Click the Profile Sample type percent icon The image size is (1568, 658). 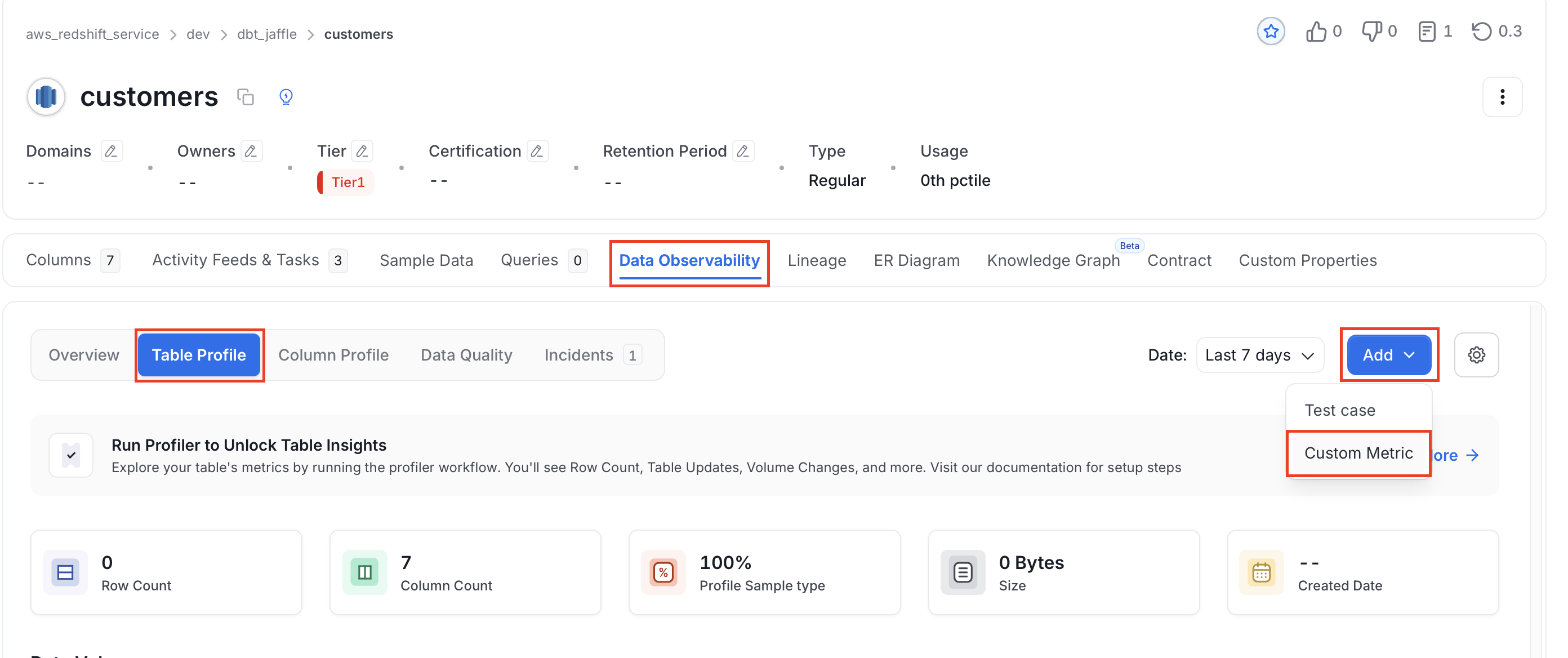(x=663, y=572)
